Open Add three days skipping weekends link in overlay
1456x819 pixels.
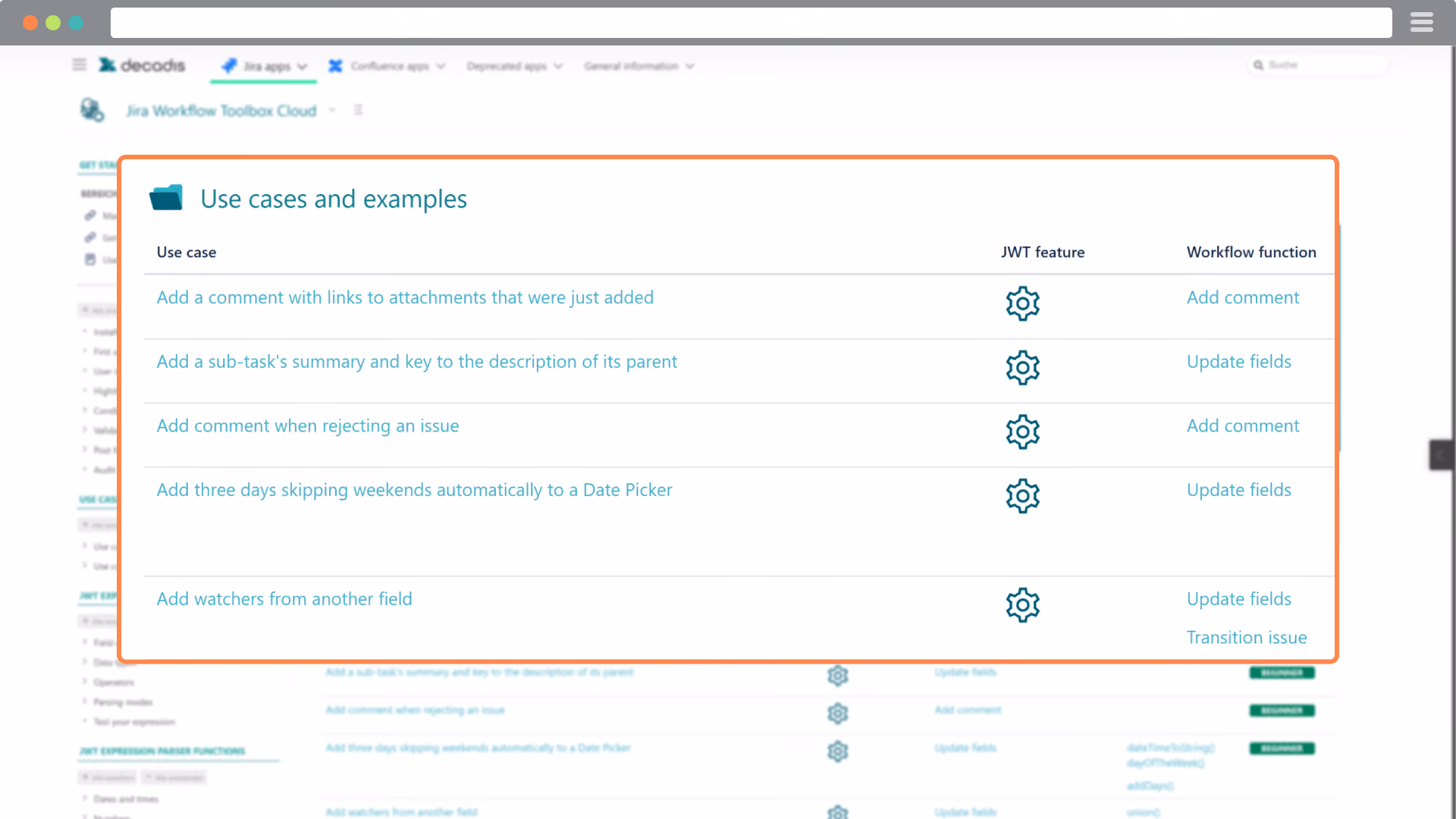coord(414,490)
